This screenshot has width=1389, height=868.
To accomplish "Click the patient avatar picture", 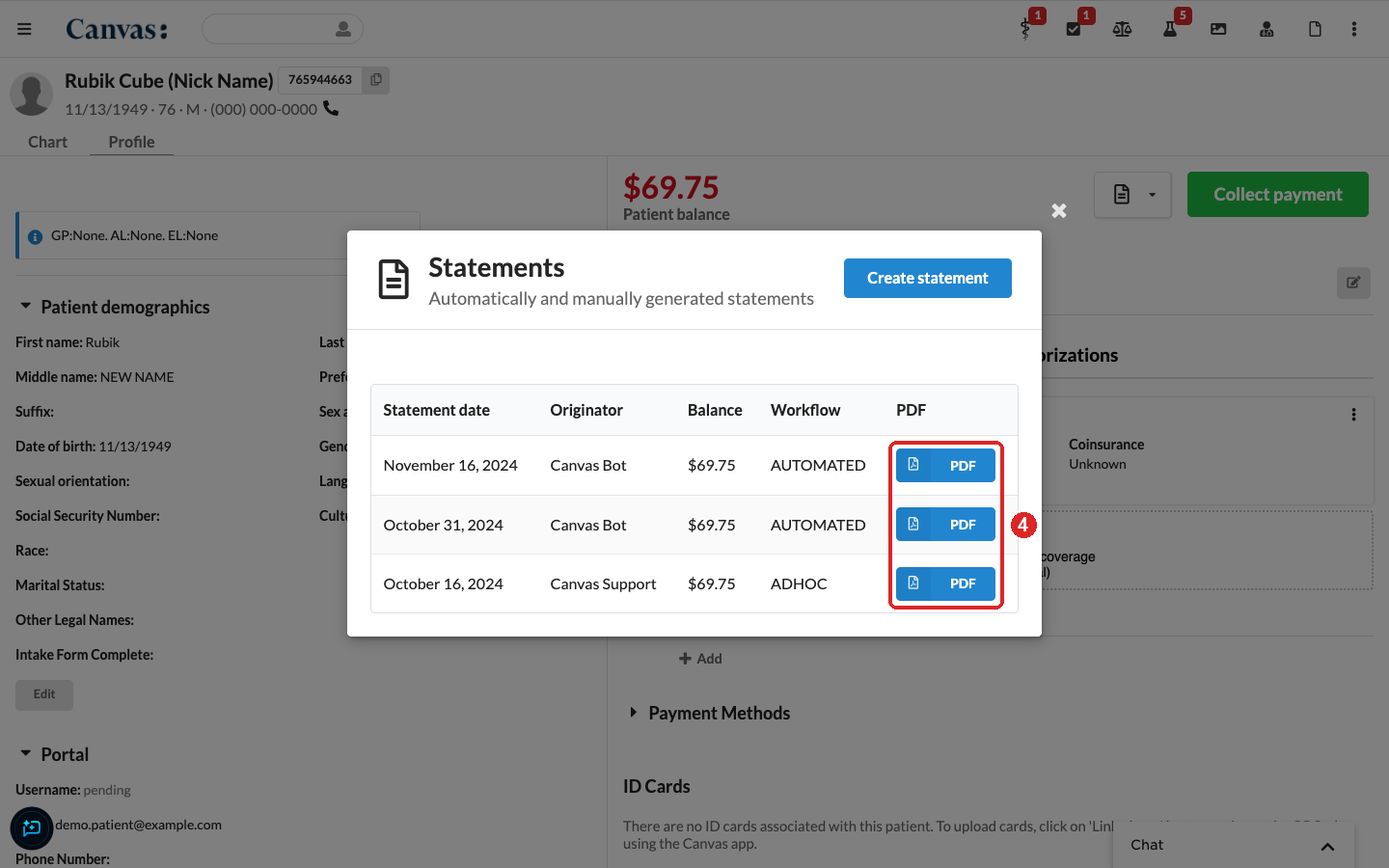I will click(x=31, y=95).
